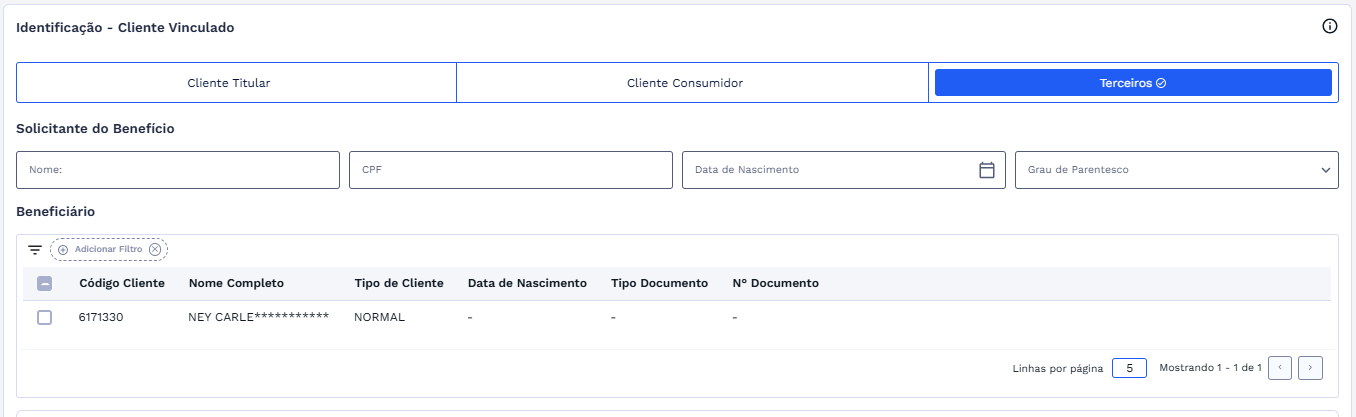This screenshot has width=1356, height=417.
Task: Go to the next results page
Action: click(x=1310, y=368)
